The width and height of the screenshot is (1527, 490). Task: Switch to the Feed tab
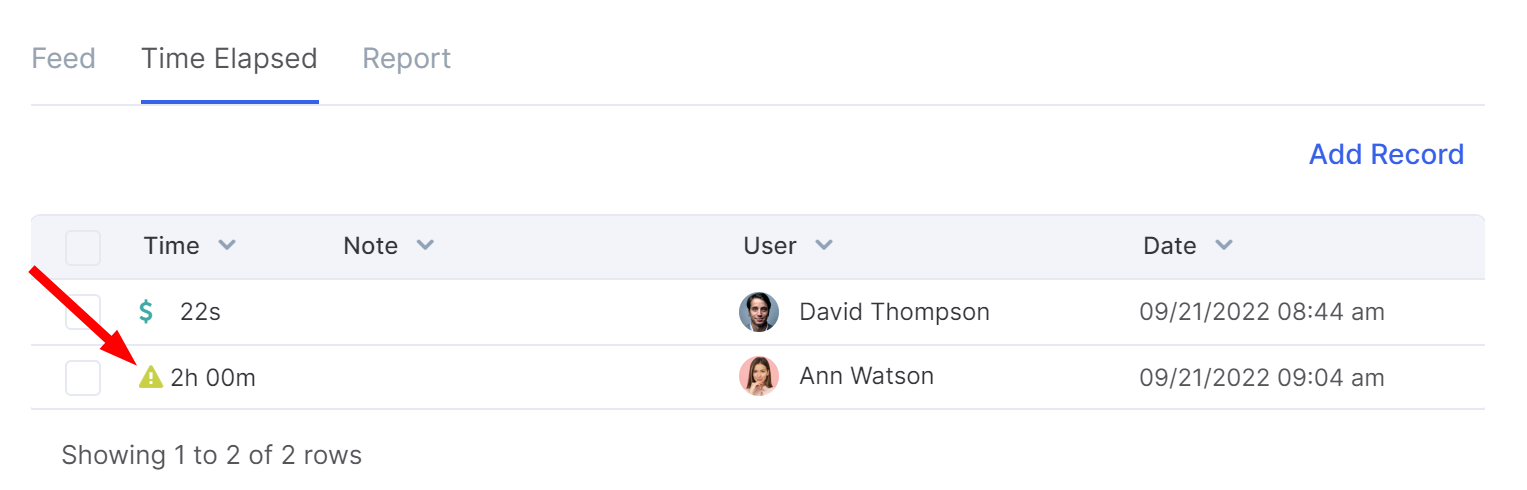64,59
